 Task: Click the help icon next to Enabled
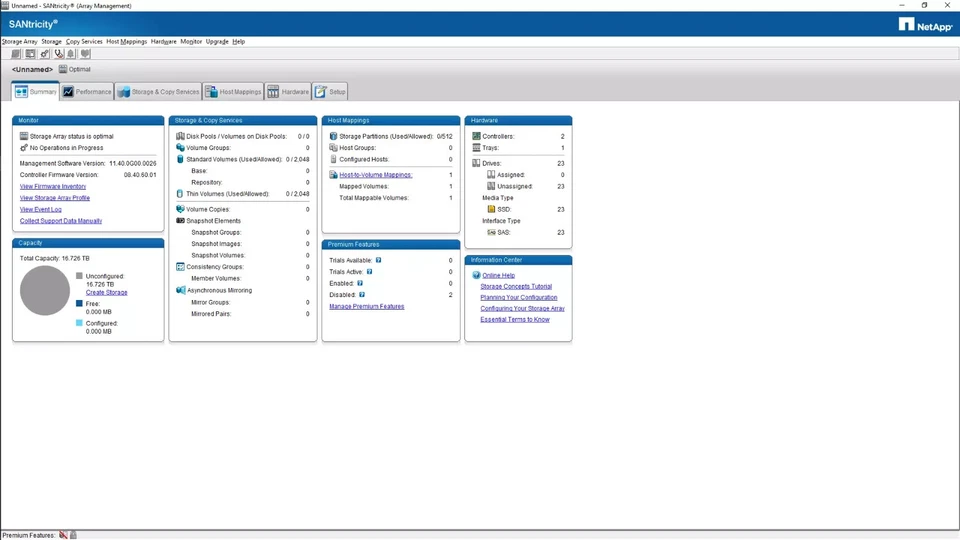pyautogui.click(x=360, y=283)
